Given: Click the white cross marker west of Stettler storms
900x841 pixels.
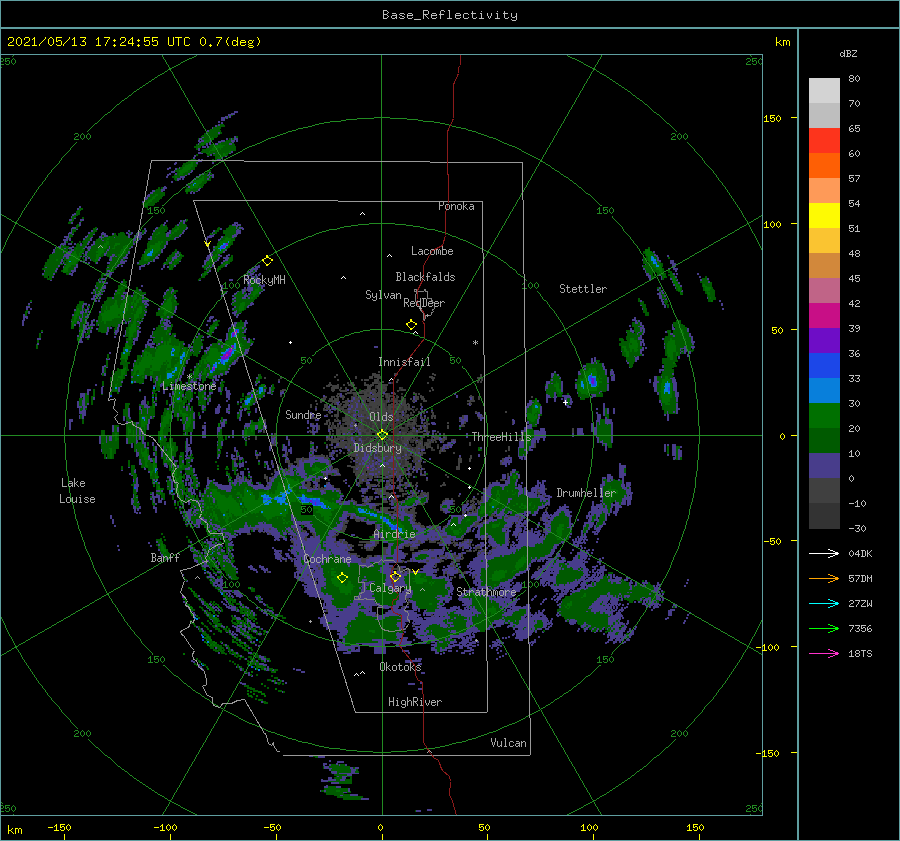Looking at the screenshot, I should [565, 402].
